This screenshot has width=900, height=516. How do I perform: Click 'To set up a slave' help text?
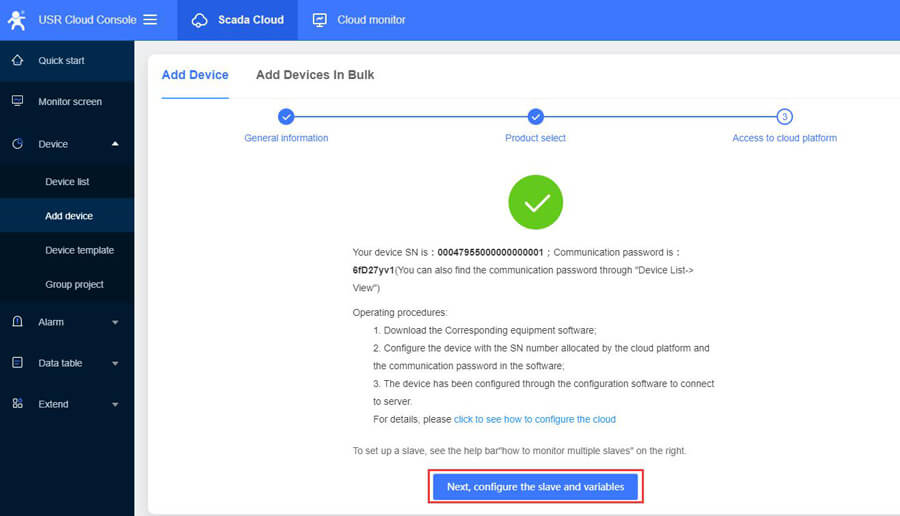click(x=519, y=451)
